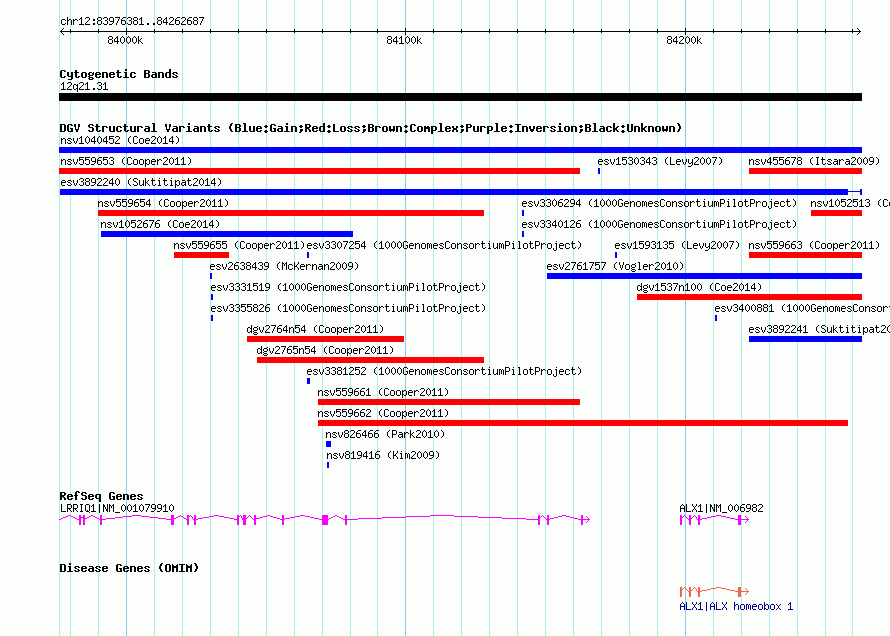Open the LRRIQ1|NM_001079910 gene label

tap(117, 508)
